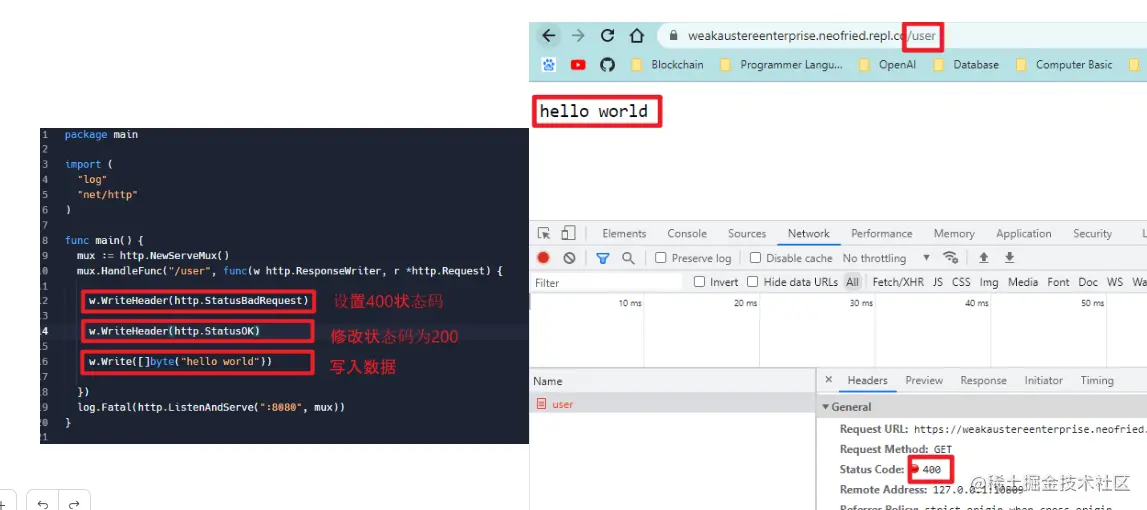Open the Initiator tab in request details
1147x510 pixels.
[x=1043, y=380]
